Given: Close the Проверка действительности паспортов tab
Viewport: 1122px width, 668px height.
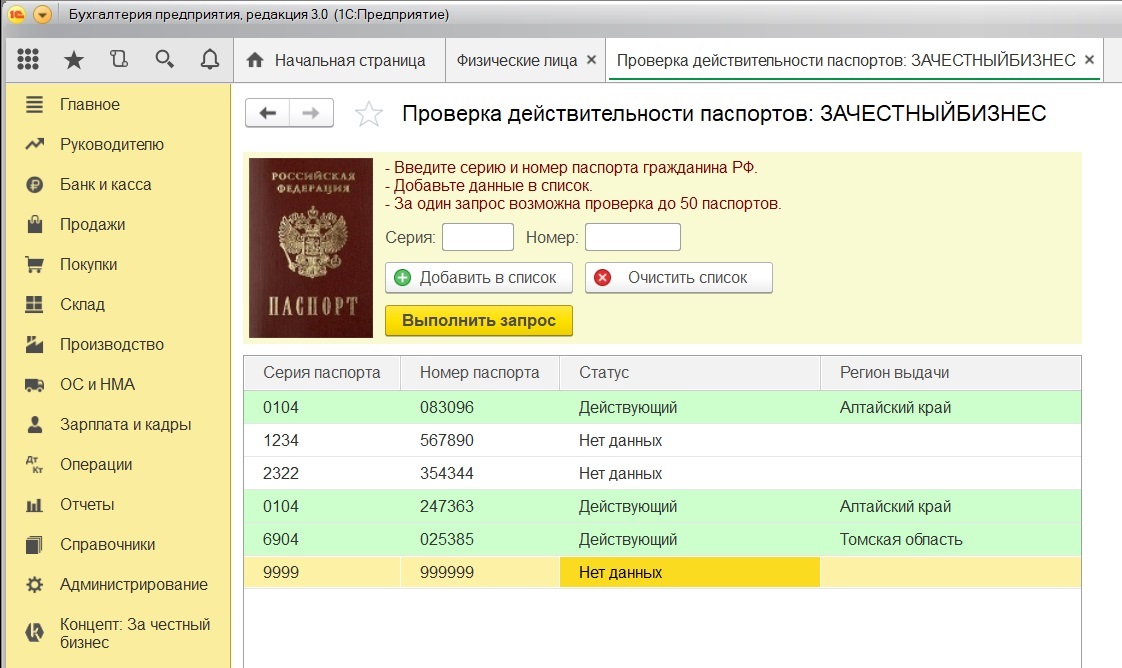Looking at the screenshot, I should click(x=1090, y=60).
